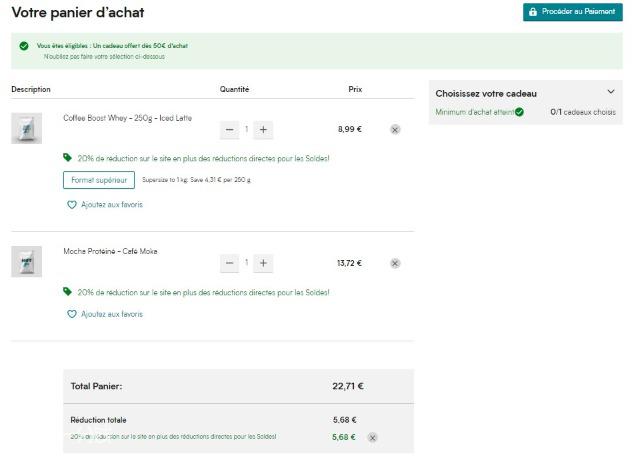Click the lock icon on the payment button

click(533, 12)
